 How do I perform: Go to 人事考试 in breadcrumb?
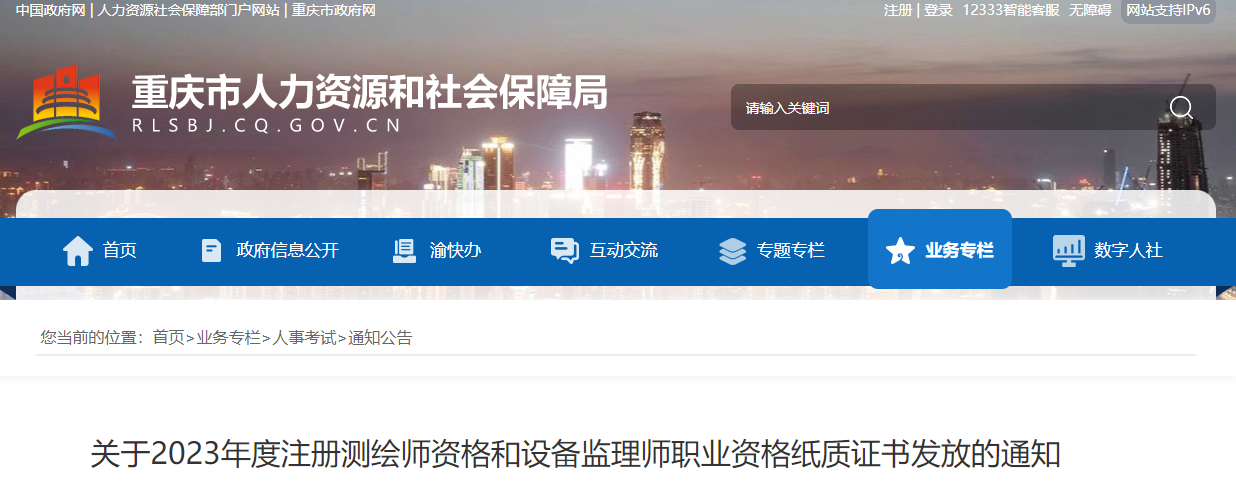[305, 338]
